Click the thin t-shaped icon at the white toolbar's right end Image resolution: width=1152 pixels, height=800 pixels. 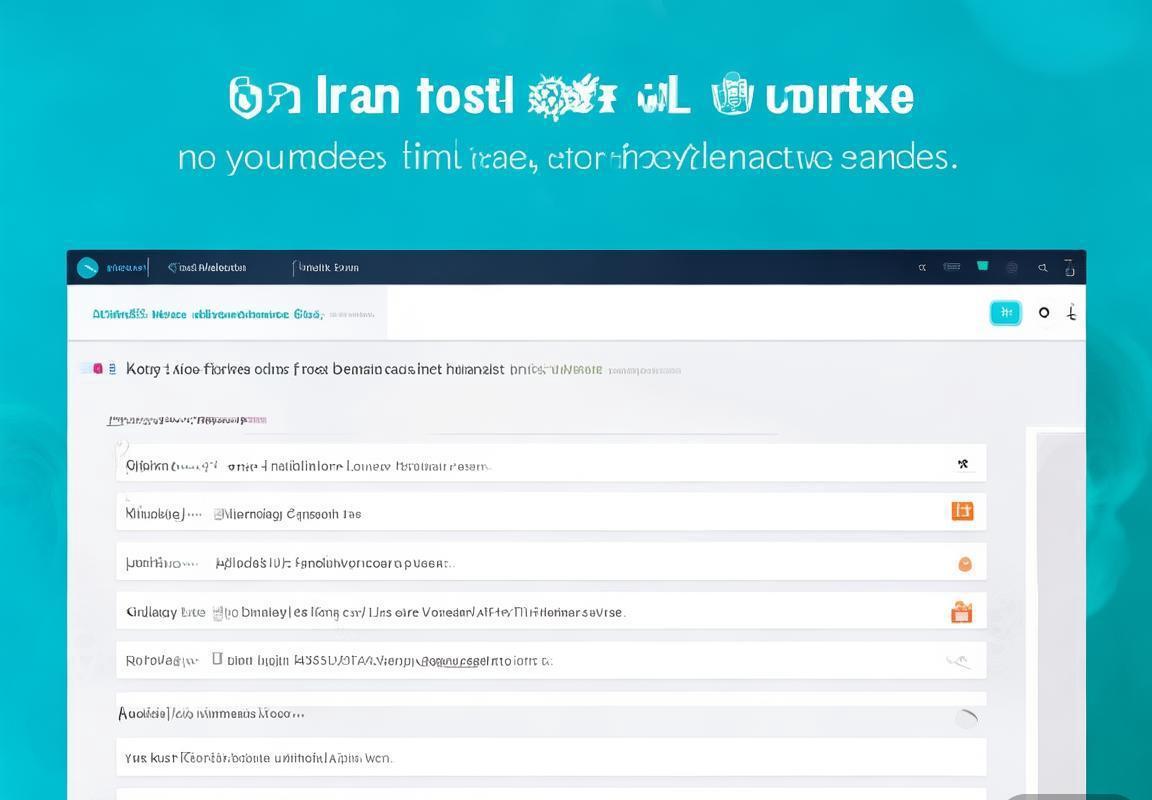1072,313
